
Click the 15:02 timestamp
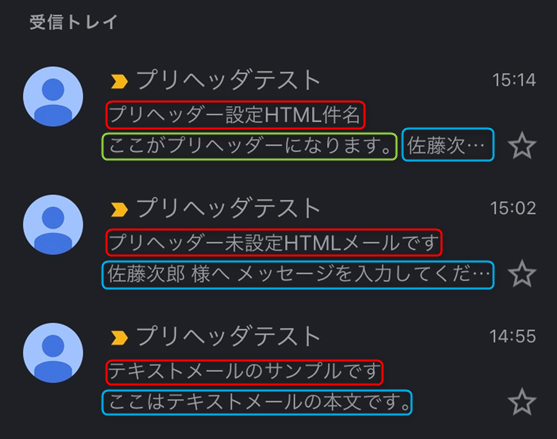point(513,208)
